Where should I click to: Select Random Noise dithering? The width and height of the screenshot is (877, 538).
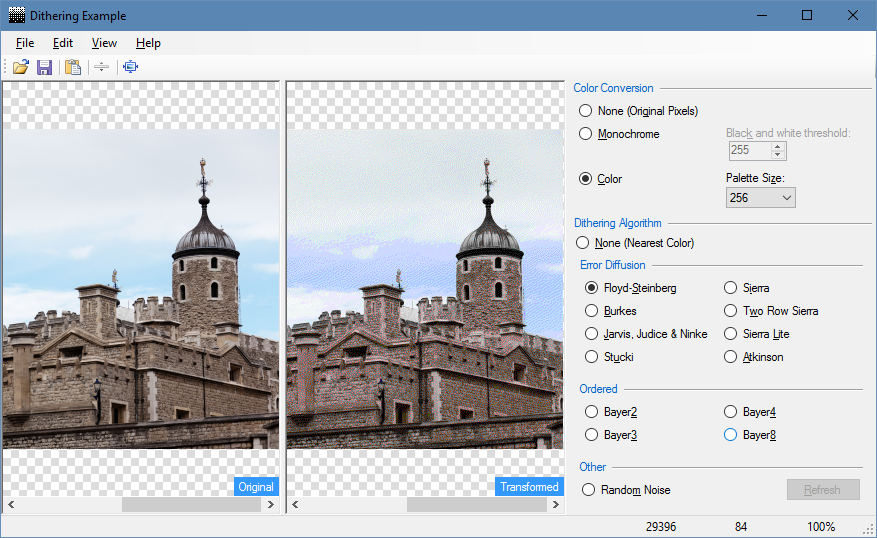point(626,490)
